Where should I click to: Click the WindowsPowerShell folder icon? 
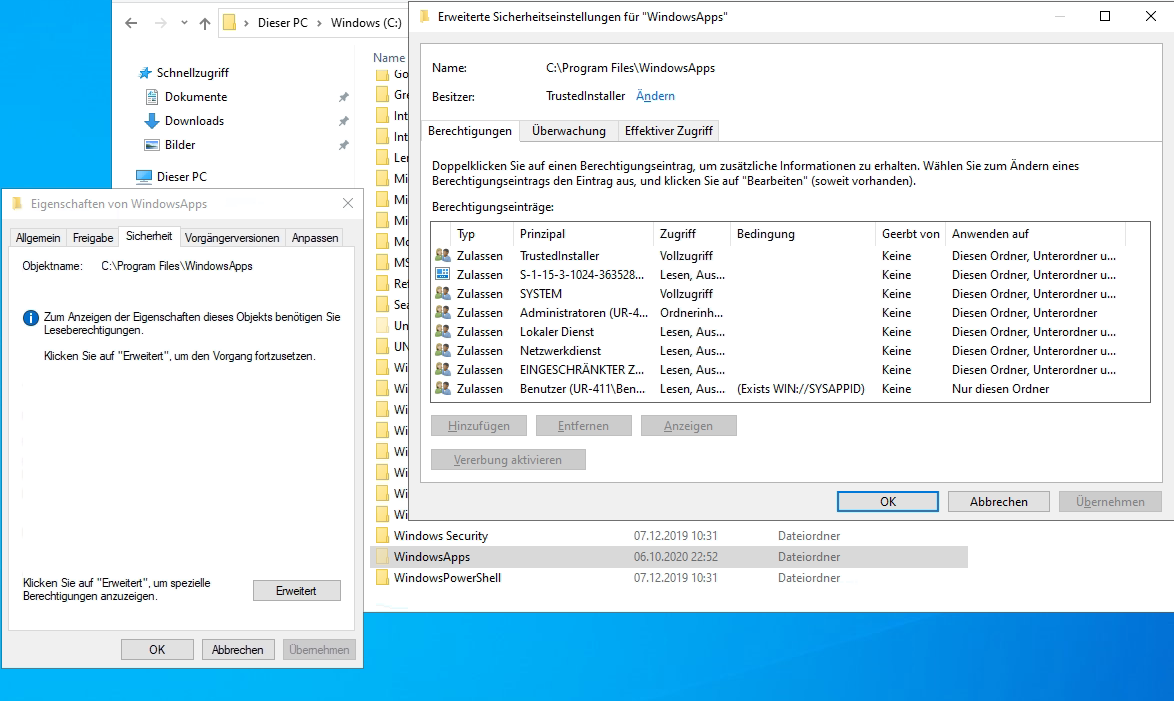tap(381, 578)
